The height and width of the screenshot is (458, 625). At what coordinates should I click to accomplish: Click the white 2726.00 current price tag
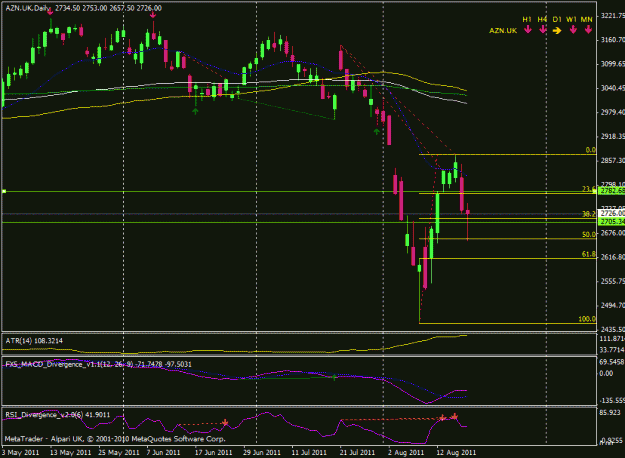coord(612,214)
